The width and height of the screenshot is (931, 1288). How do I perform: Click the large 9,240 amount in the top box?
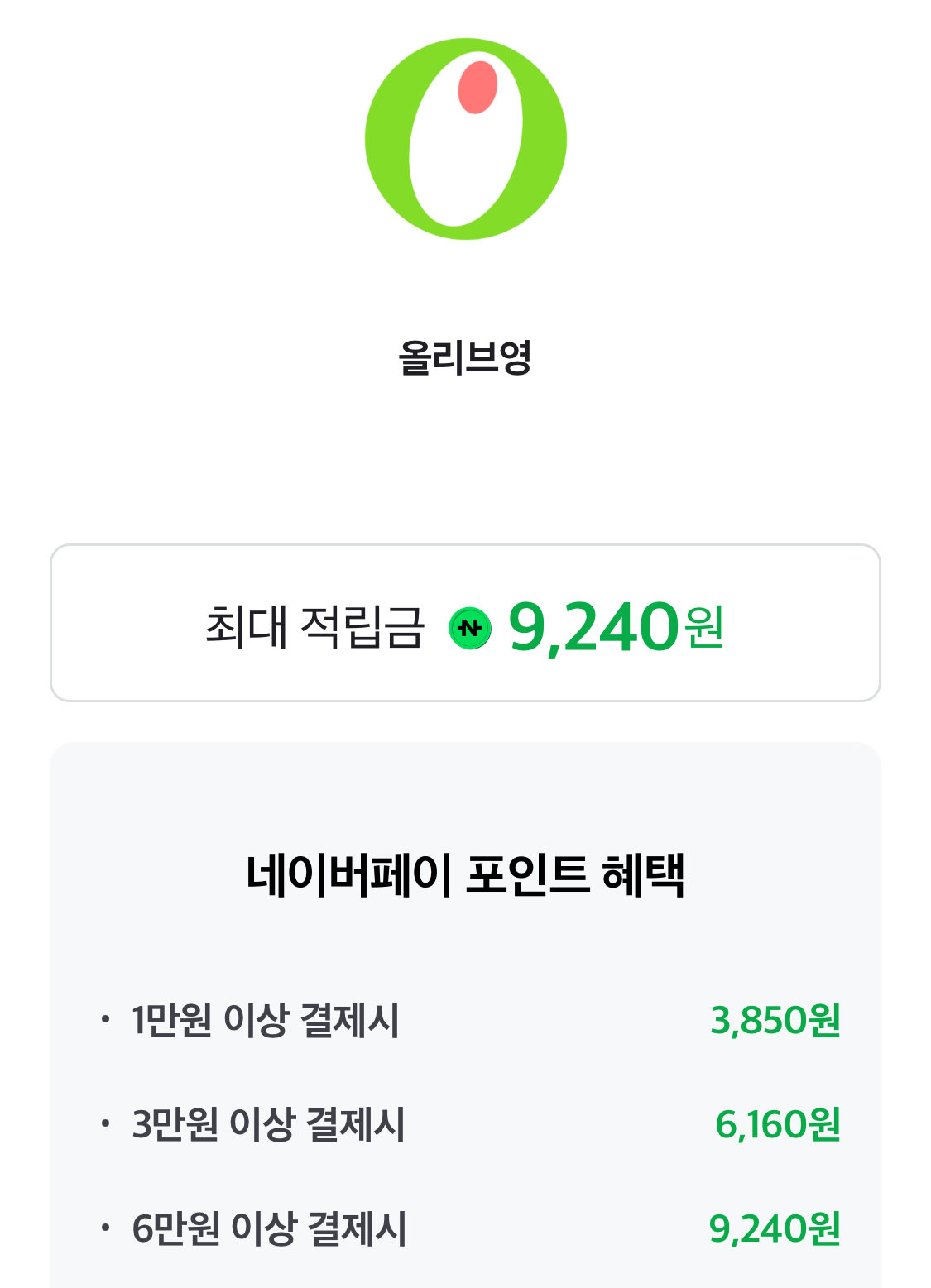[x=593, y=626]
